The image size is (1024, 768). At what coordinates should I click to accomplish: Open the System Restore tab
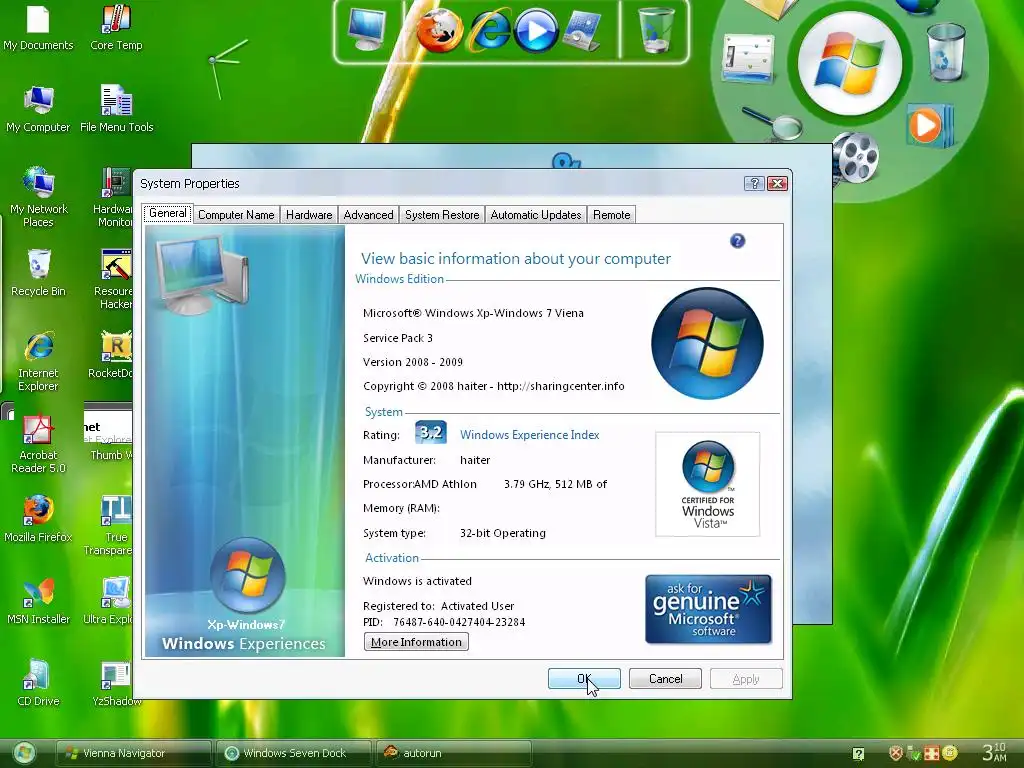pos(442,215)
